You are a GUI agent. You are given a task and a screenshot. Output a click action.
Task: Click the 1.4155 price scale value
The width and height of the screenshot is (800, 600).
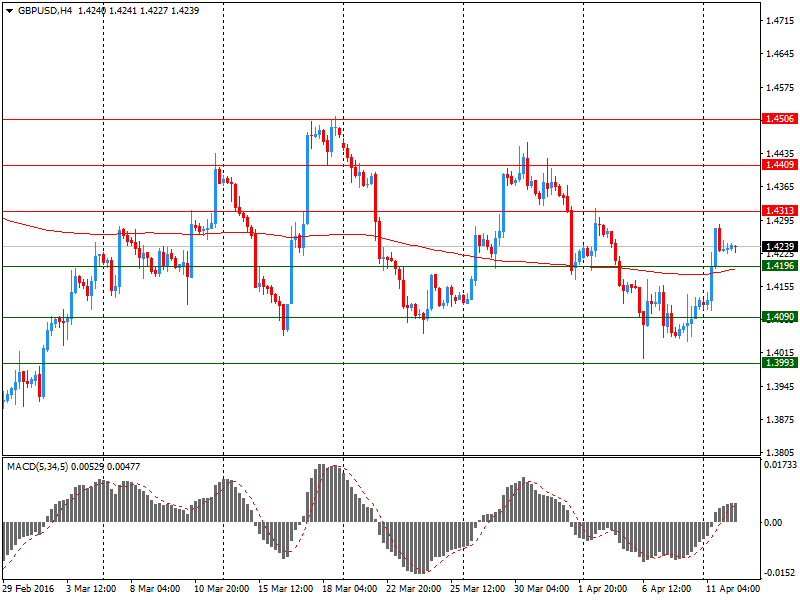coord(780,287)
